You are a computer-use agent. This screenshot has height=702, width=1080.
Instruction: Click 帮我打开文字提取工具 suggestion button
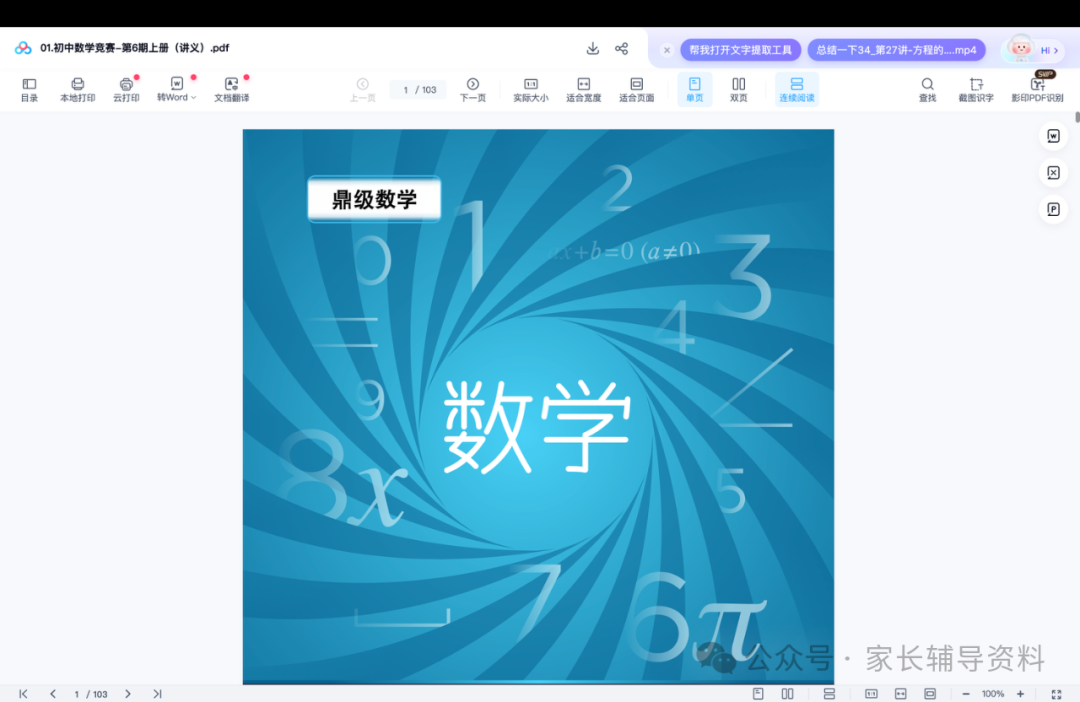pos(740,50)
